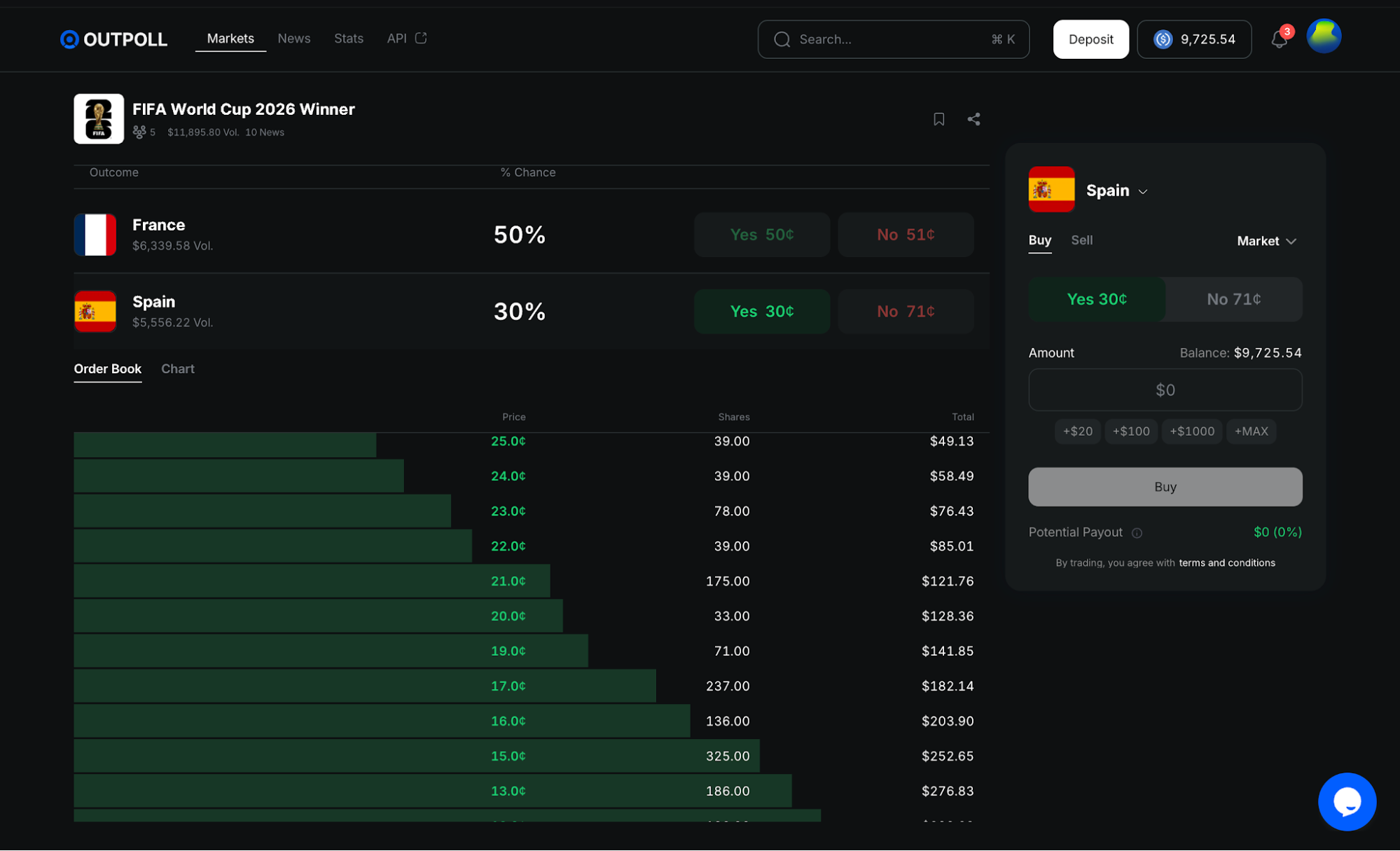This screenshot has width=1400, height=851.
Task: Select the Spain outcome row name
Action: 153,301
